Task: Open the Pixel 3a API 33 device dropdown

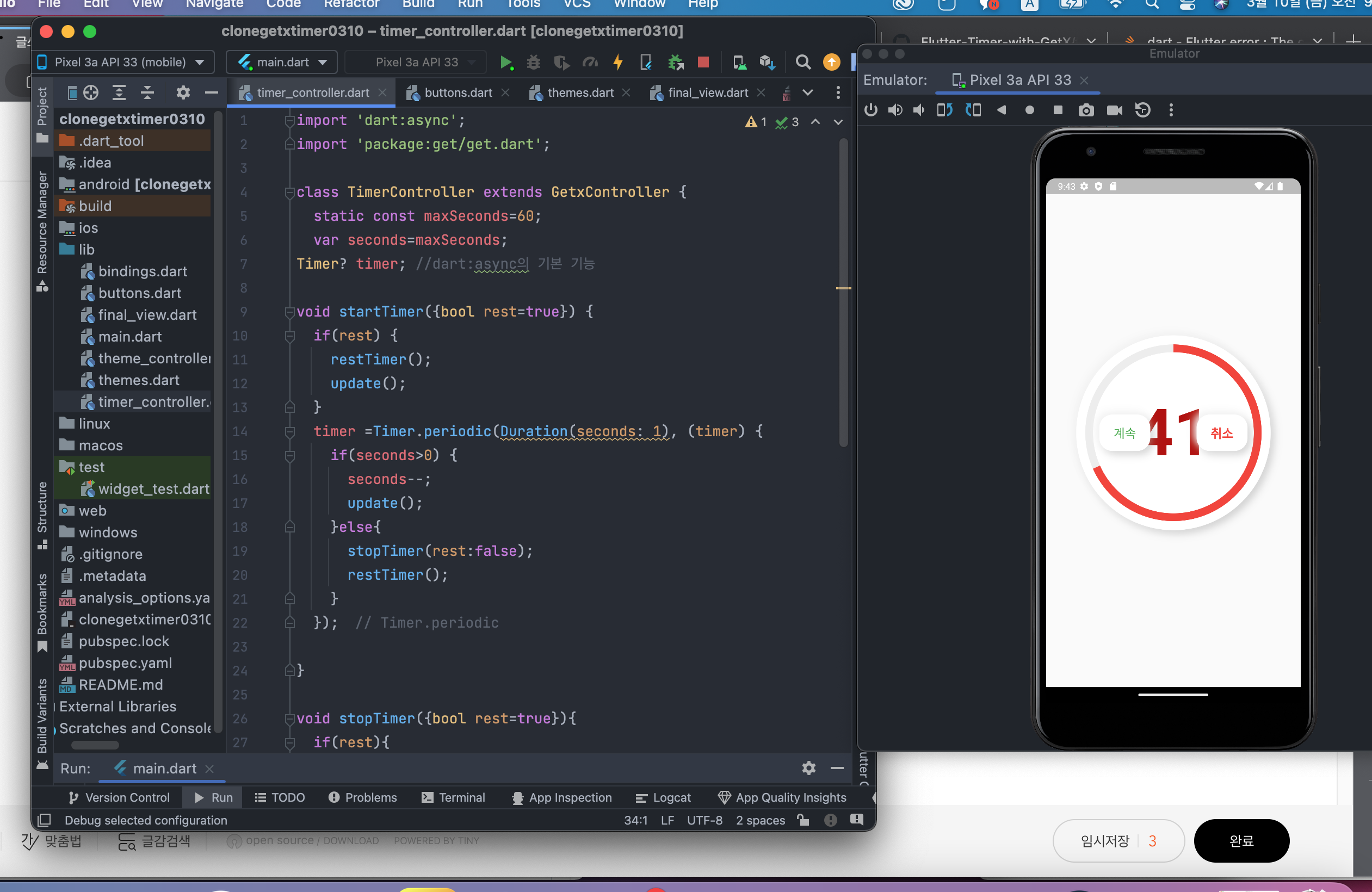Action: (125, 62)
